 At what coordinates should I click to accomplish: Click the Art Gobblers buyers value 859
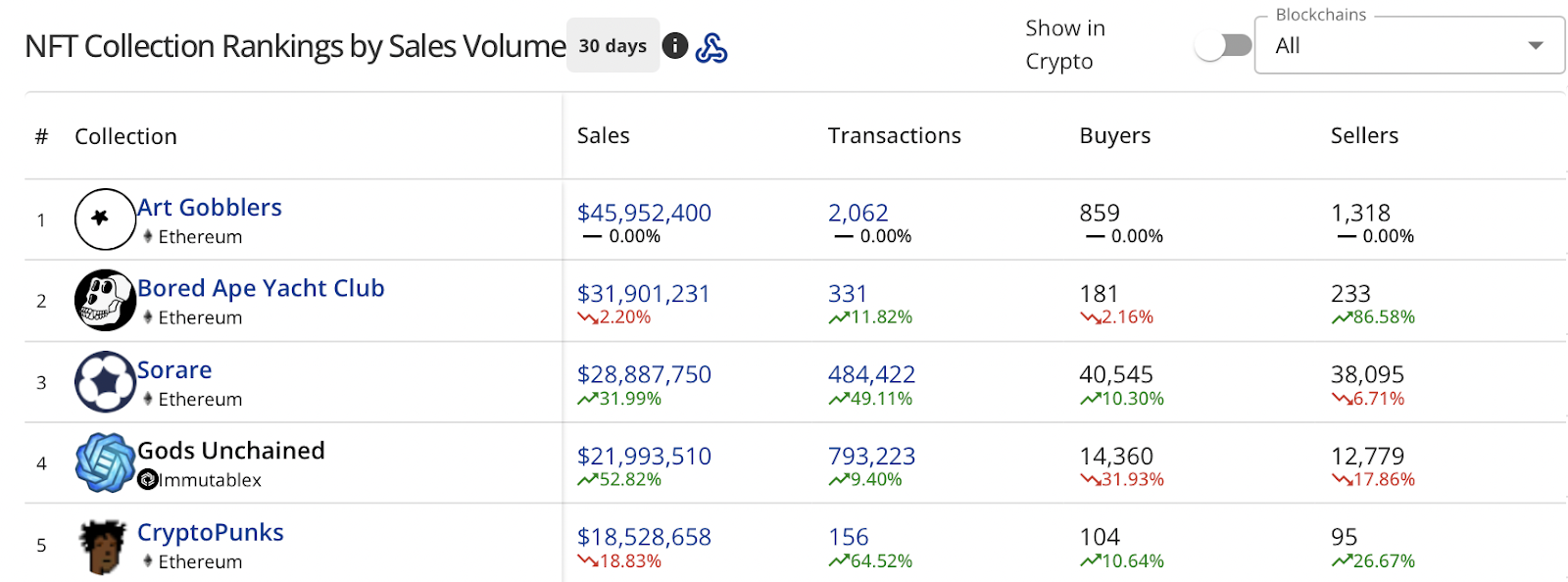click(x=1100, y=213)
